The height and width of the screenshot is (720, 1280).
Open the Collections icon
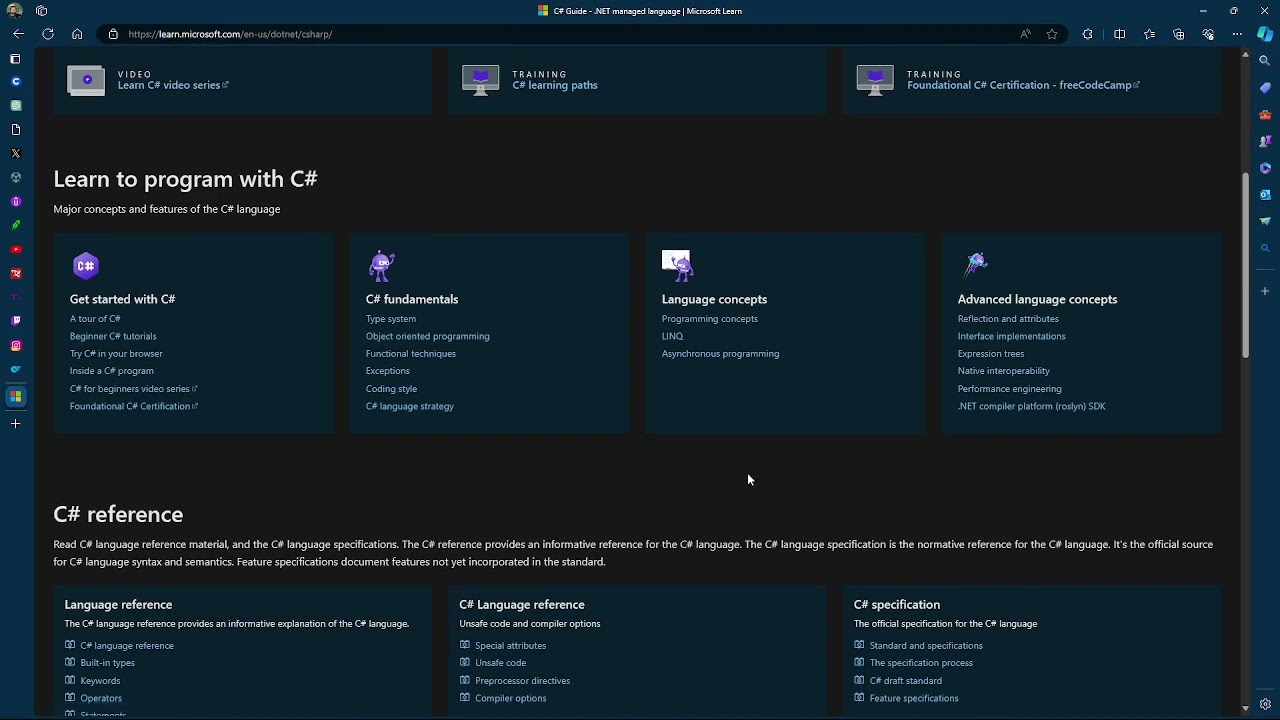coord(1179,34)
